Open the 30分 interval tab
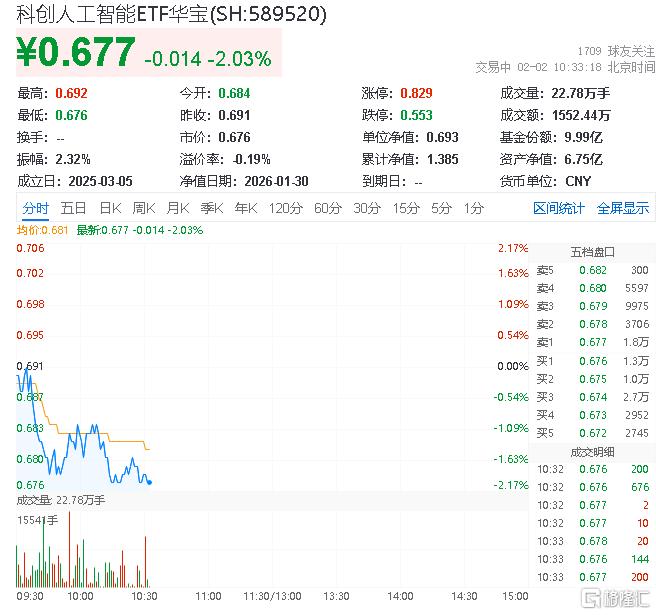Image resolution: width=656 pixels, height=615 pixels. pos(367,208)
